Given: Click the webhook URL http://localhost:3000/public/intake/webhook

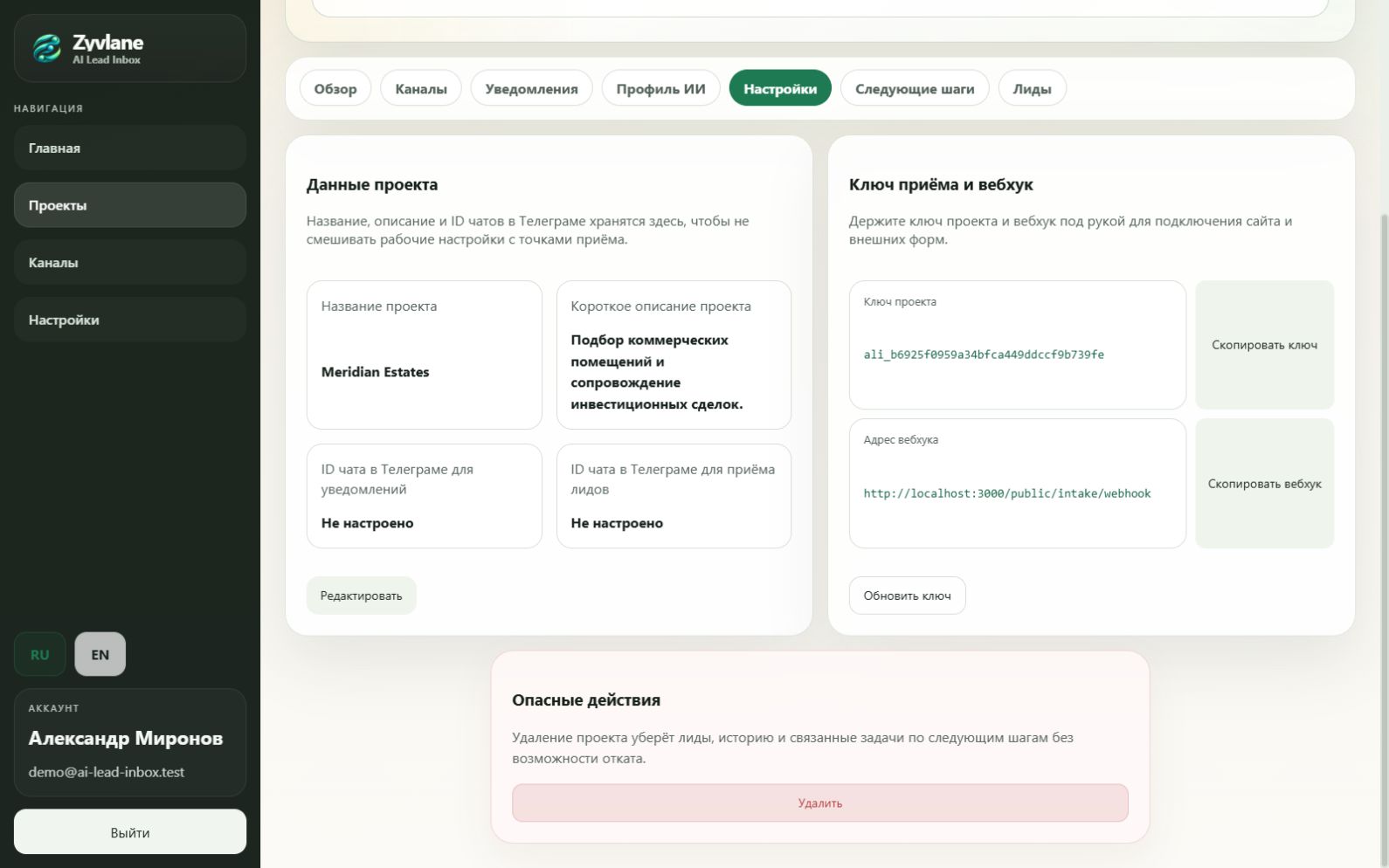Looking at the screenshot, I should pos(1007,493).
